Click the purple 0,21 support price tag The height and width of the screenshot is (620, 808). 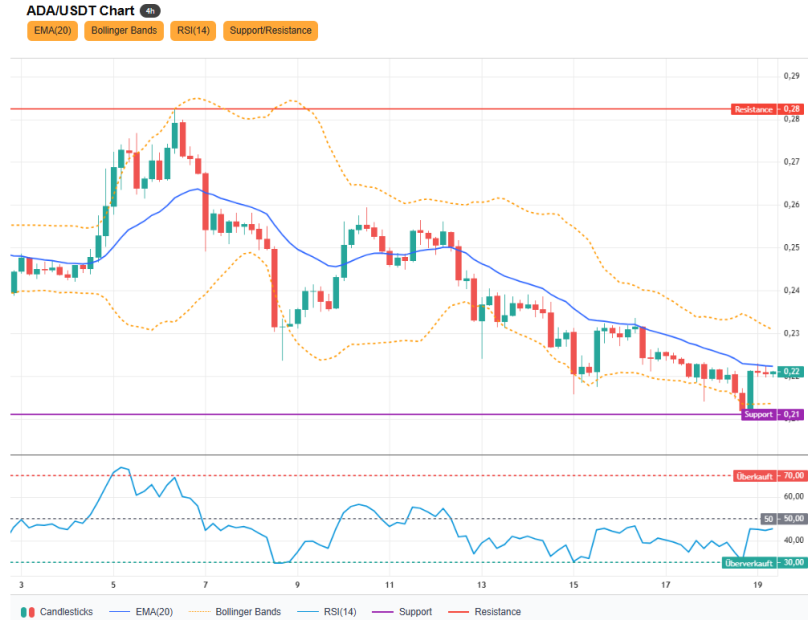tap(791, 414)
